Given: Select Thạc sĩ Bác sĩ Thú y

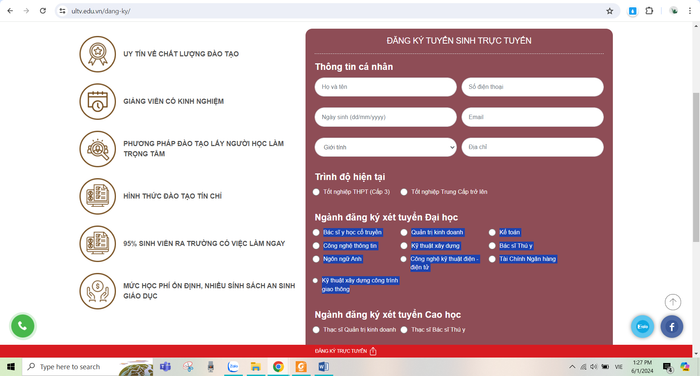Looking at the screenshot, I should (x=404, y=330).
